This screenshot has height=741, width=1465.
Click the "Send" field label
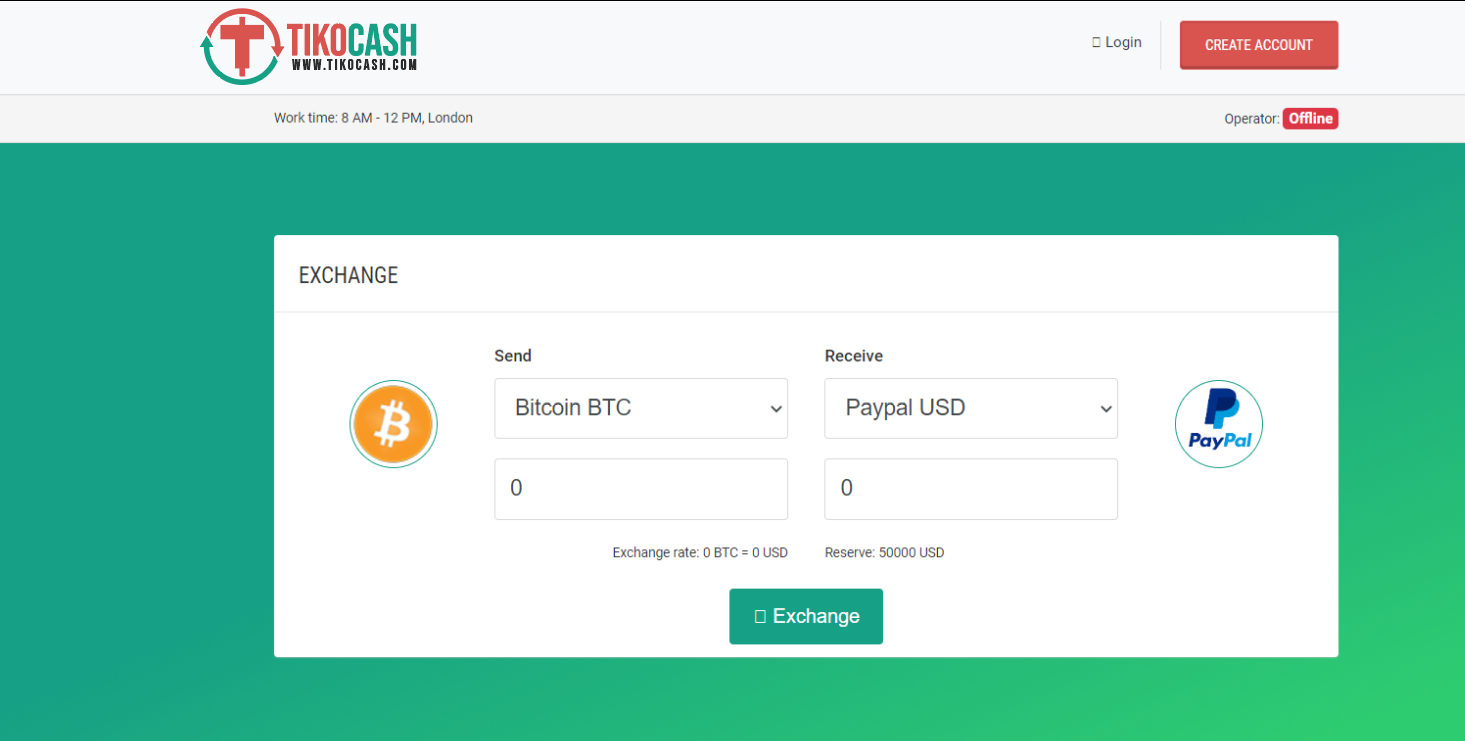513,356
